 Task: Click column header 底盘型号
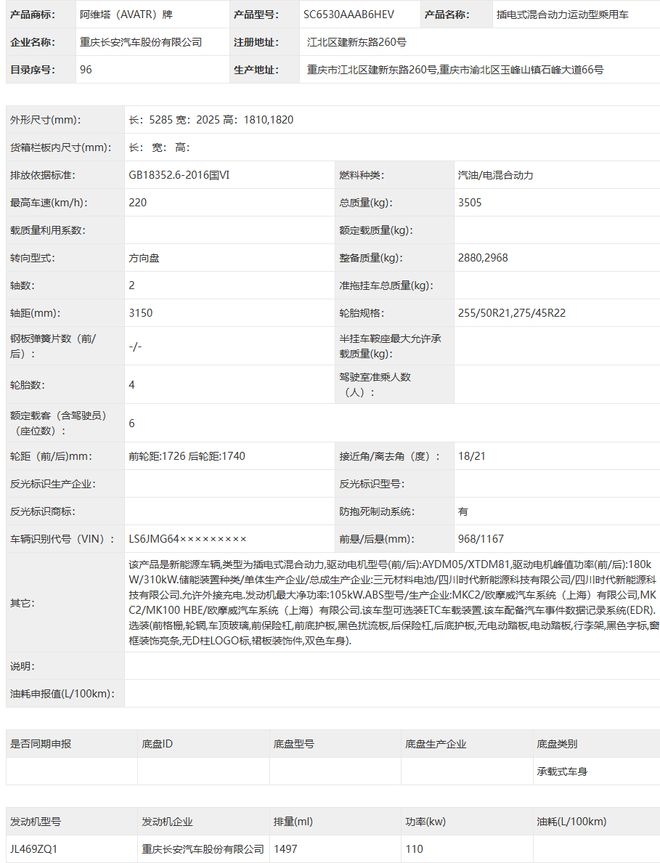tap(294, 744)
